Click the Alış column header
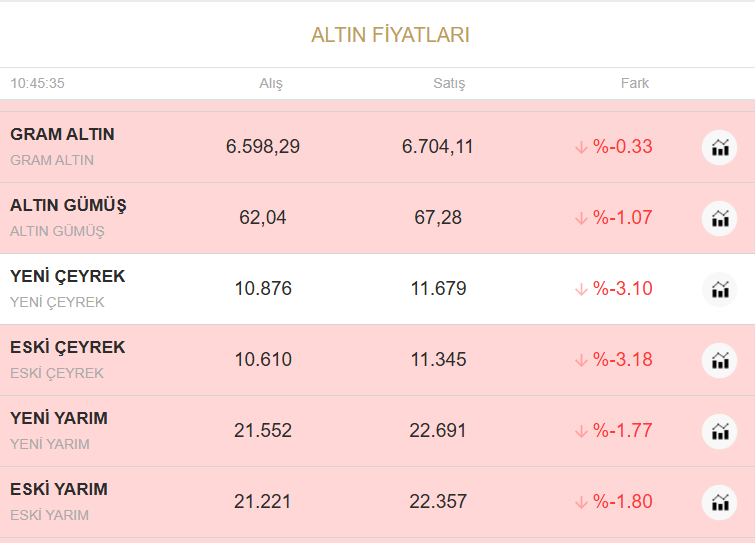This screenshot has width=755, height=543. (x=271, y=83)
